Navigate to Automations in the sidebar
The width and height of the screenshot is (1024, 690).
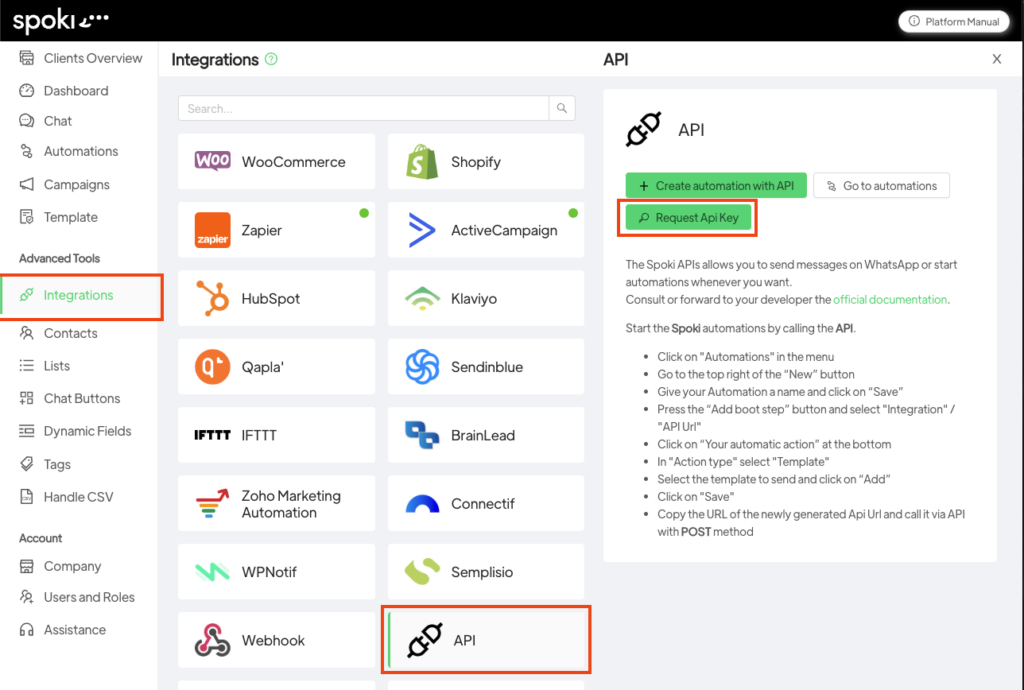point(72,151)
